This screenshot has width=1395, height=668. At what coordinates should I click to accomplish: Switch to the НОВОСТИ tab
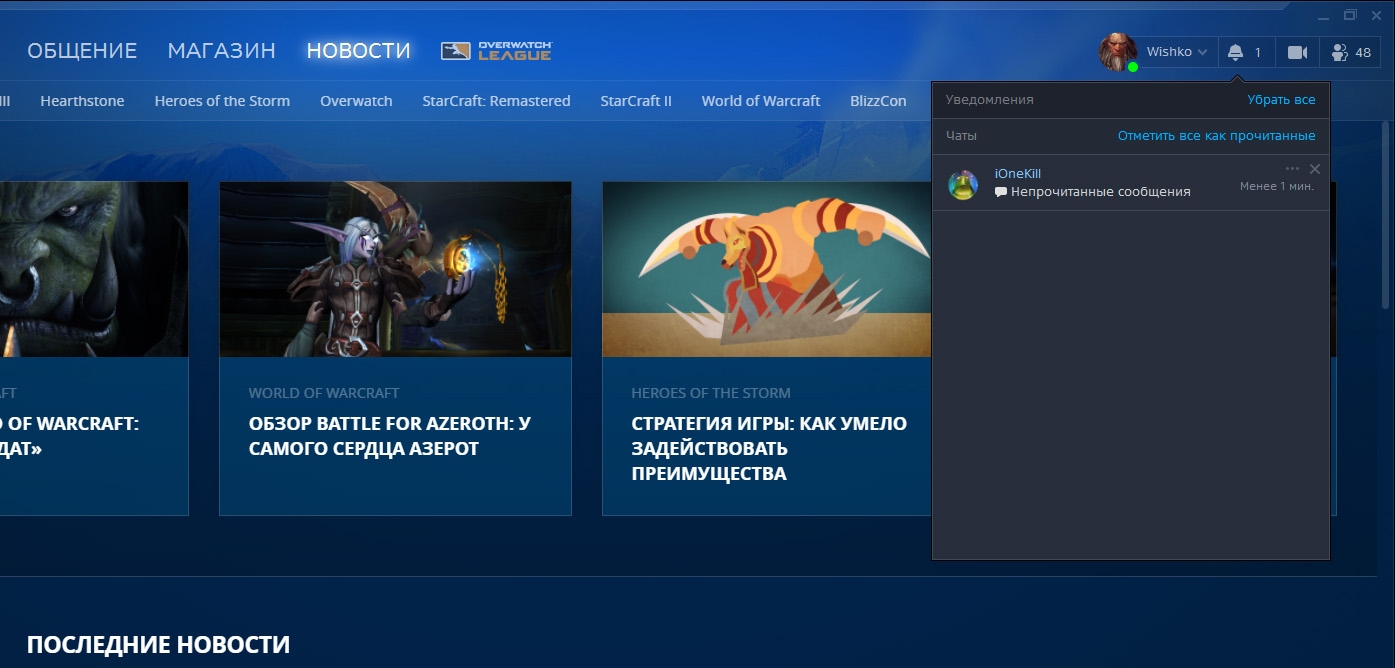pyautogui.click(x=359, y=51)
